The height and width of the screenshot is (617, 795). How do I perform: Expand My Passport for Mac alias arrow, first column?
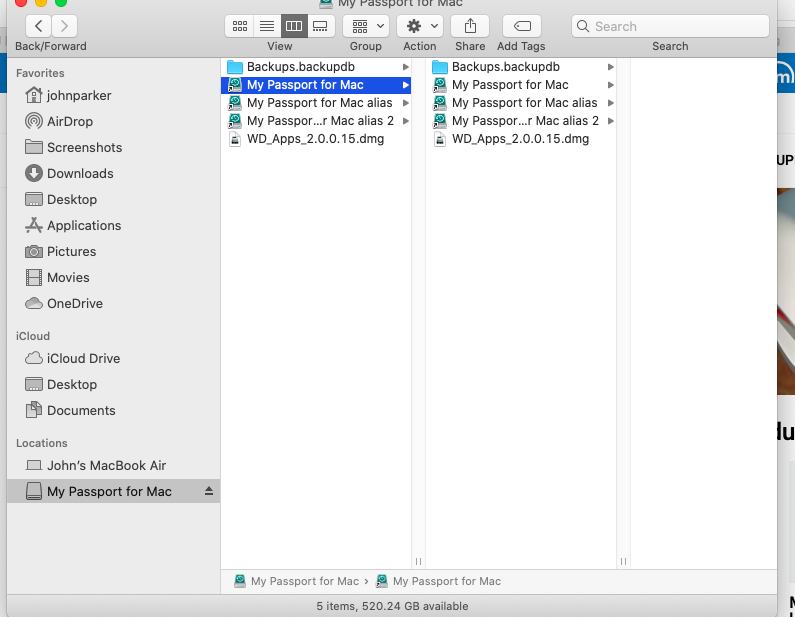(406, 103)
